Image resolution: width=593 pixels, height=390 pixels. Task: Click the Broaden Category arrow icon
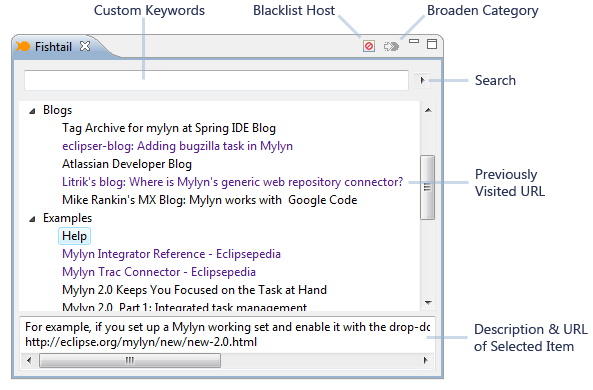point(391,46)
